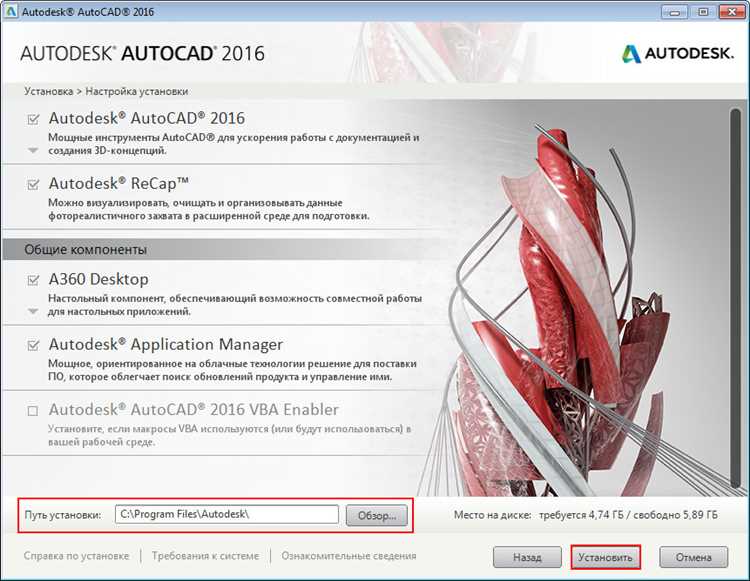Click the Установить install button
The height and width of the screenshot is (581, 750).
point(605,557)
